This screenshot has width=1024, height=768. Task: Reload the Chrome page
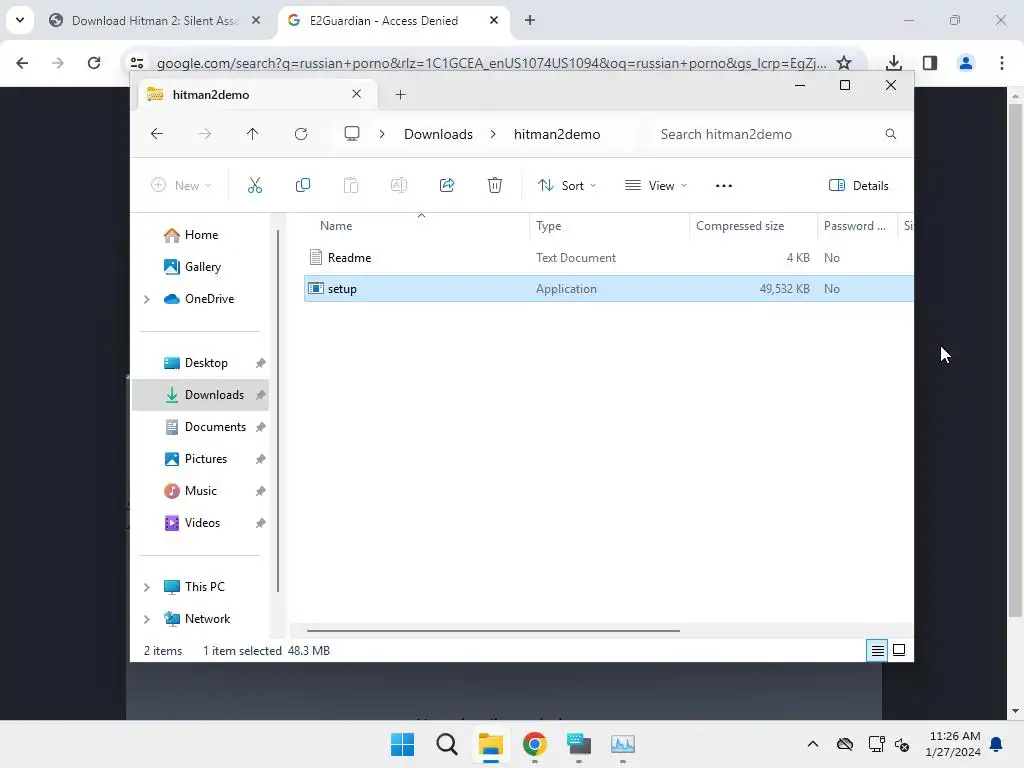click(94, 63)
